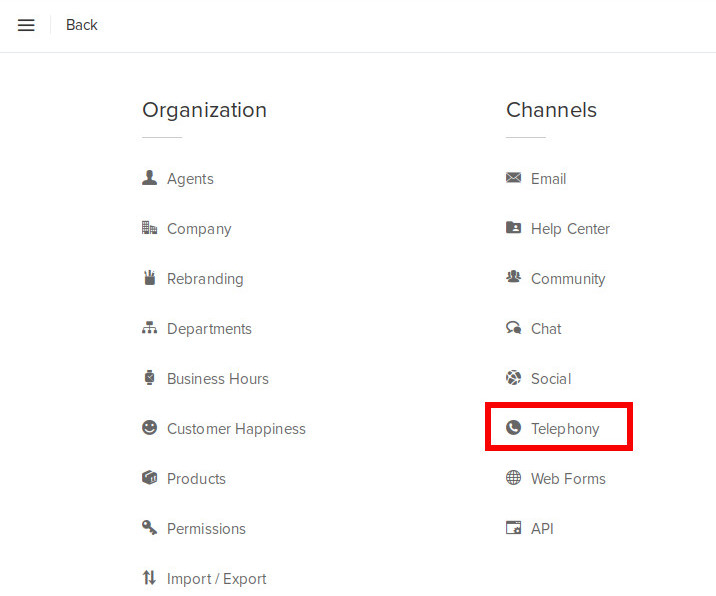Click the Web Forms globe icon
This screenshot has width=716, height=596.
point(514,478)
